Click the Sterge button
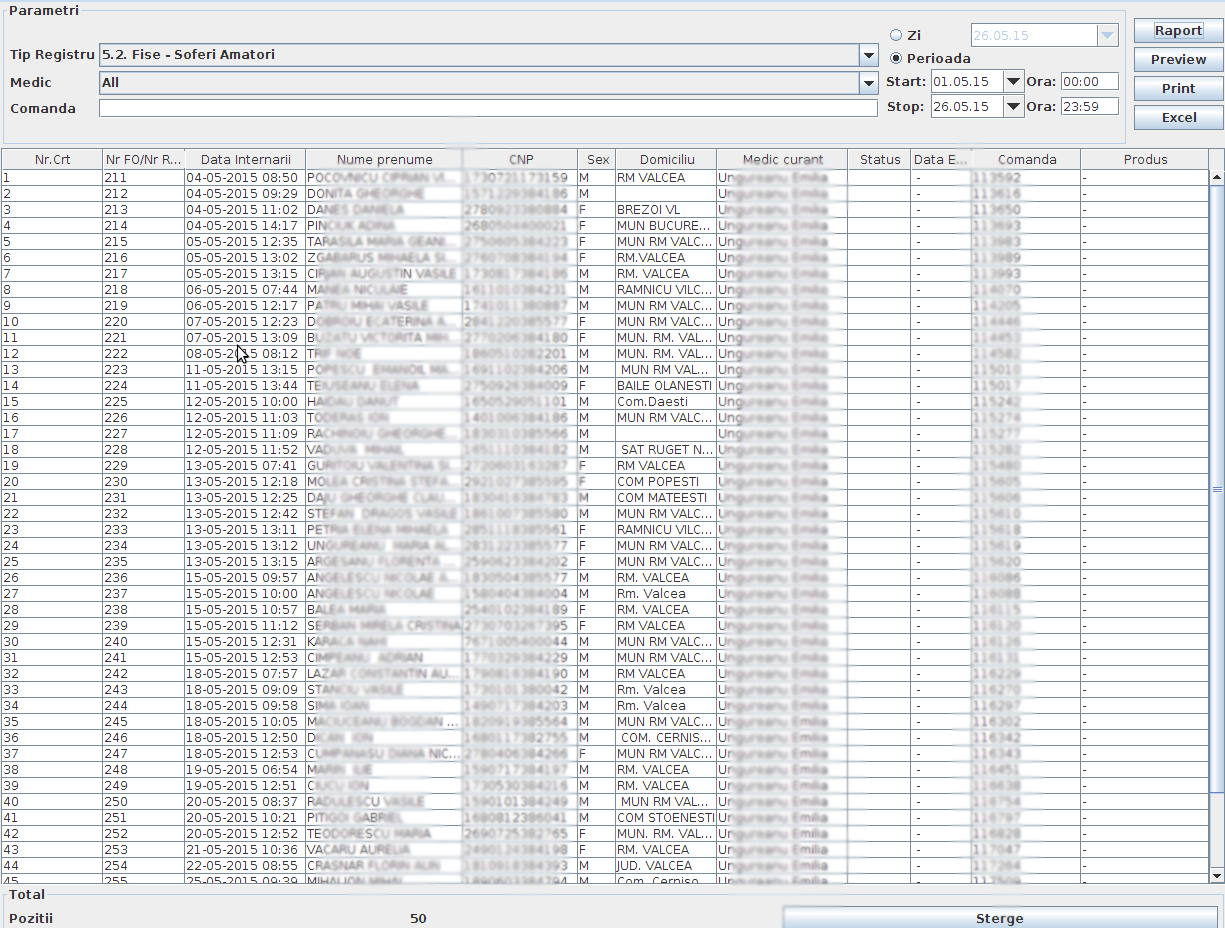1225x928 pixels. pyautogui.click(x=999, y=918)
